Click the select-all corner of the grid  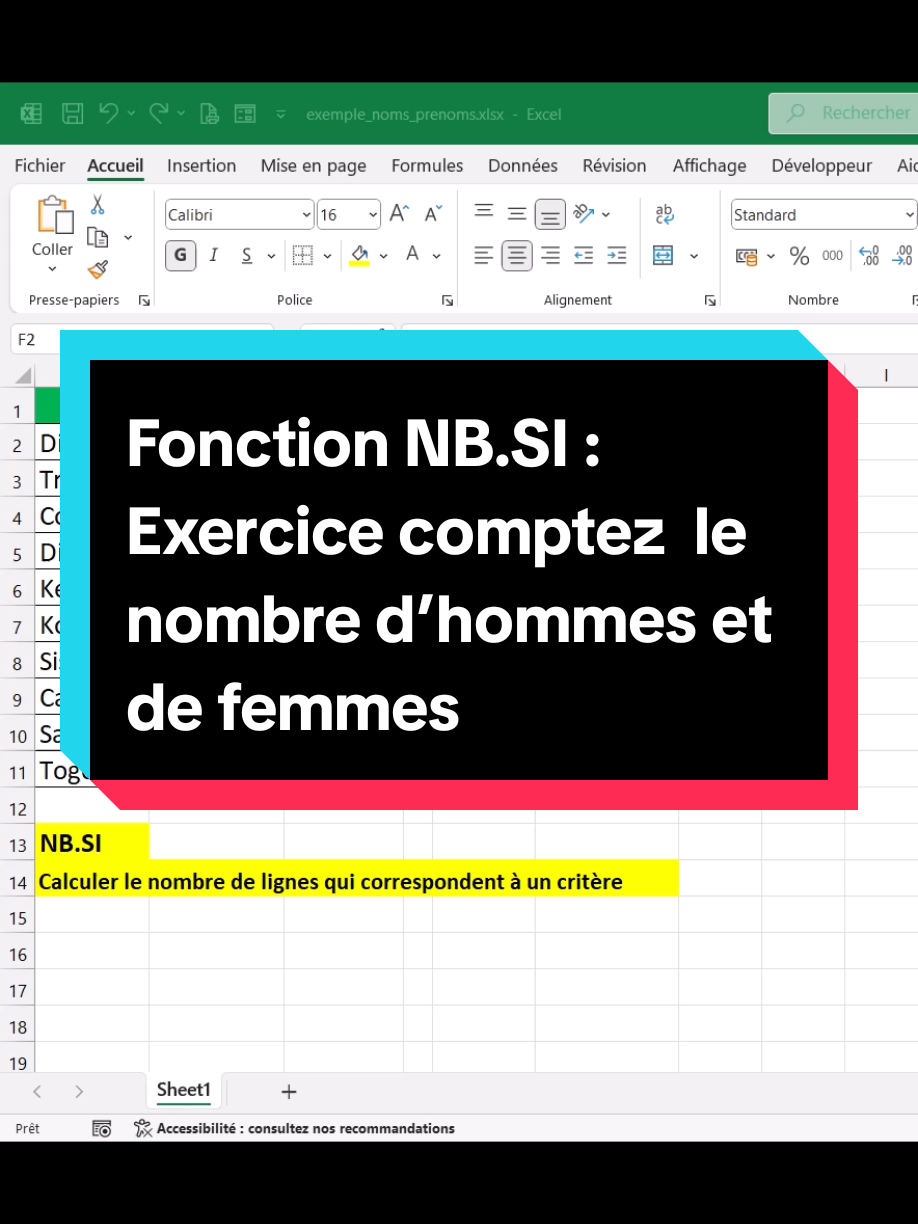pyautogui.click(x=22, y=376)
